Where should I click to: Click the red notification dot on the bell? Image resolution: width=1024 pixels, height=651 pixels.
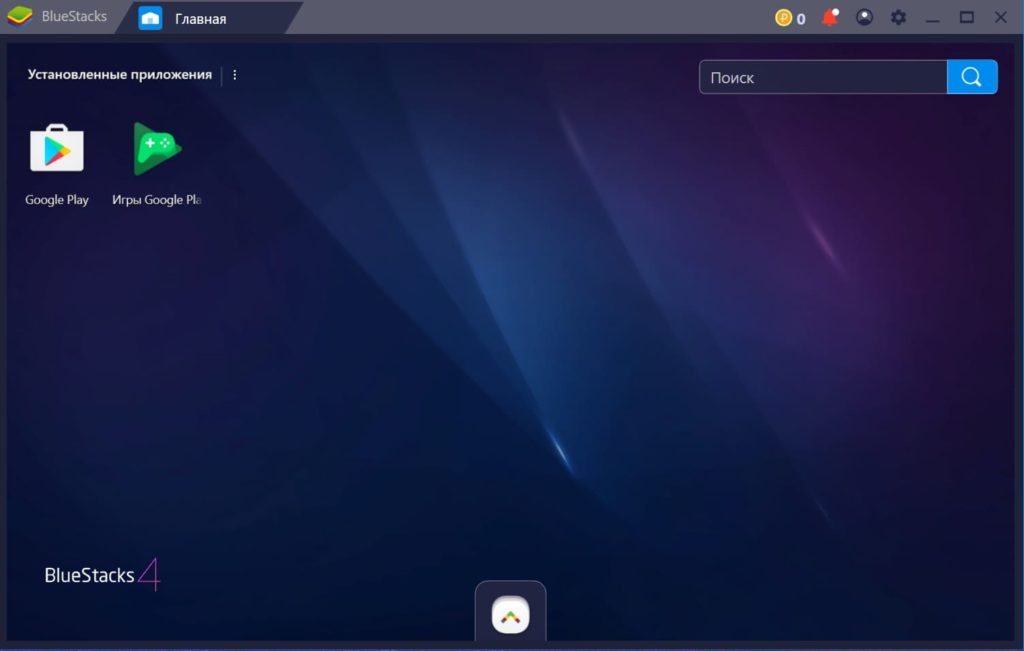[x=836, y=10]
